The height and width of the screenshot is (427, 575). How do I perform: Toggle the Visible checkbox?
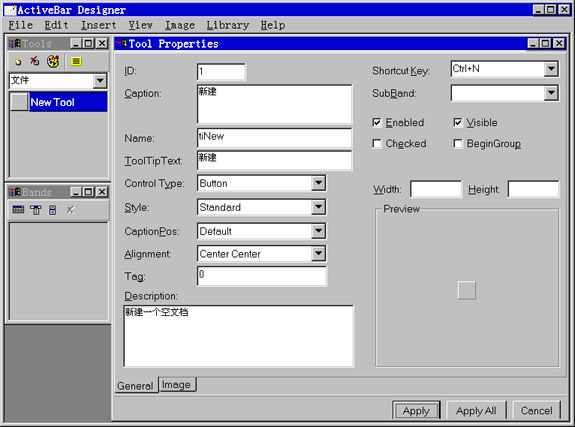click(x=458, y=123)
